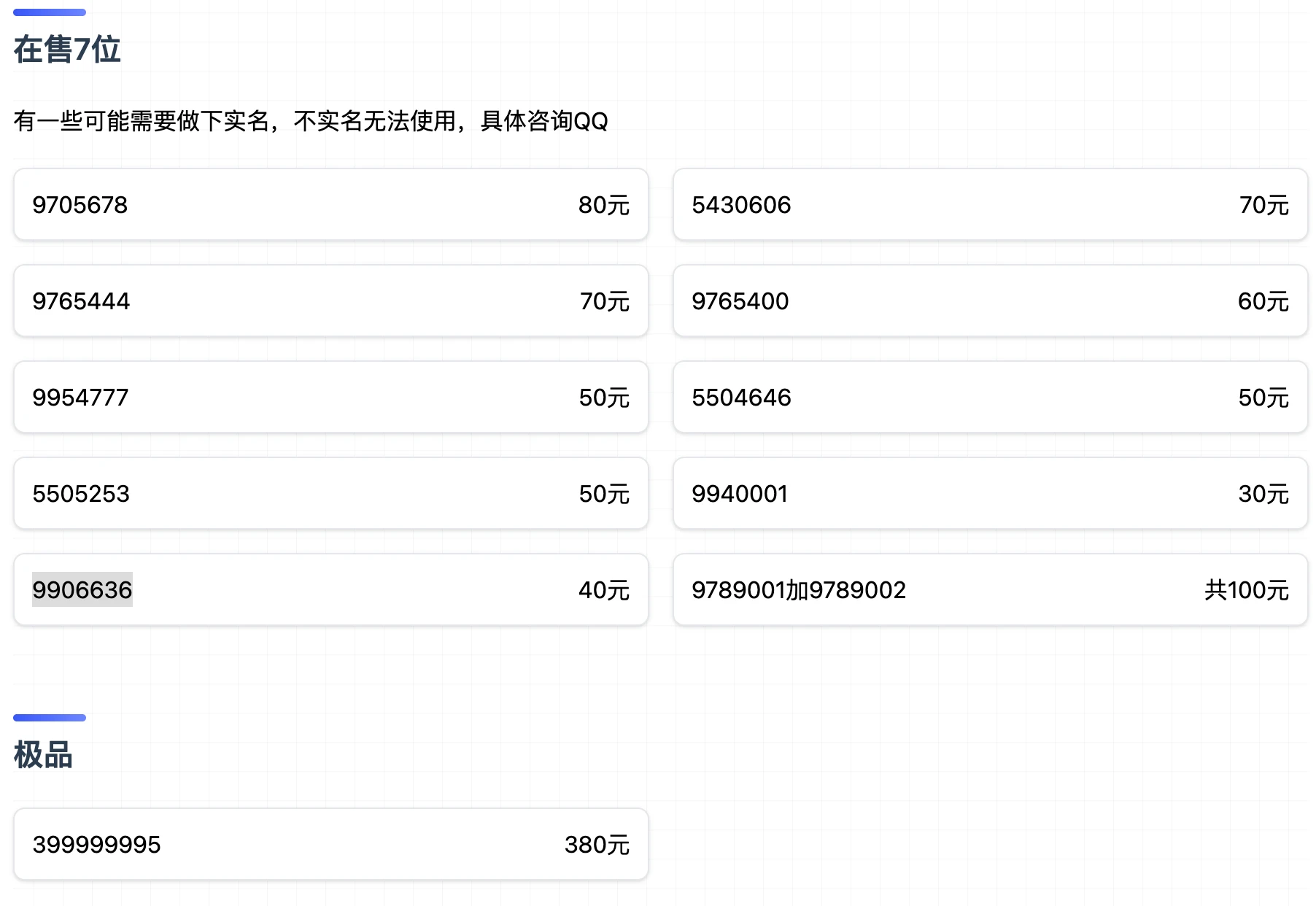Image resolution: width=1316 pixels, height=906 pixels.
Task: Click the 共100元 bundle price
Action: coord(1246,590)
